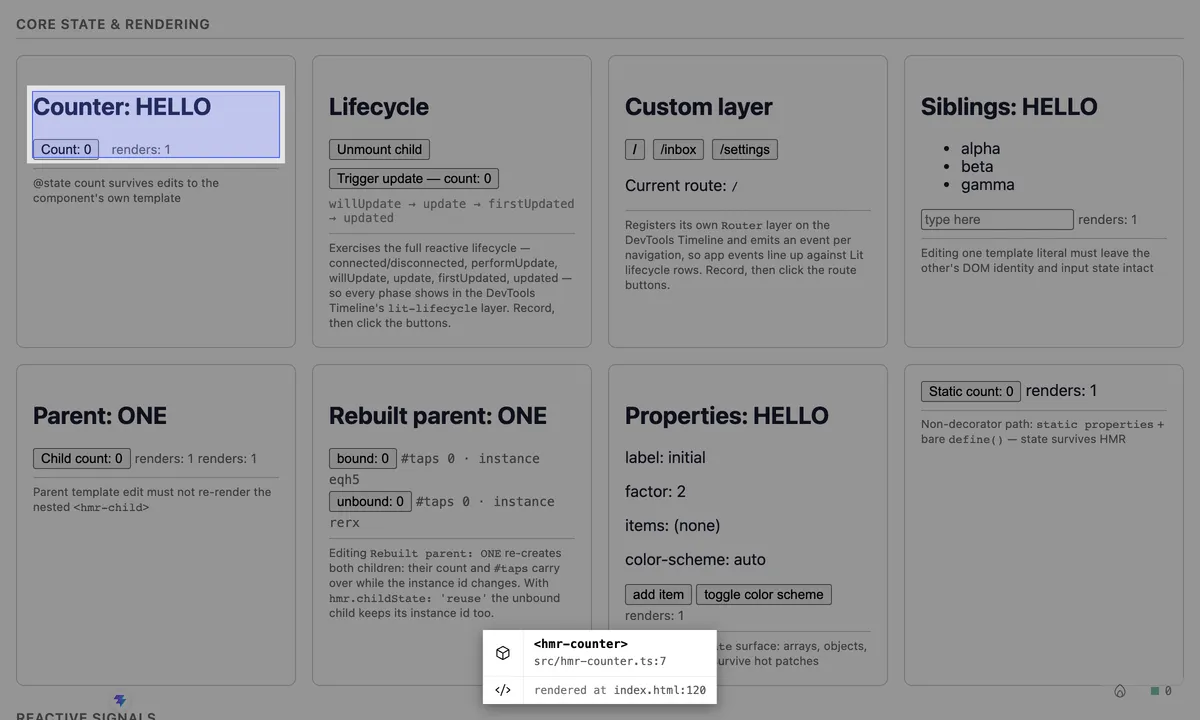The width and height of the screenshot is (1200, 720).
Task: Click the Vite lightning bolt icon
Action: [121, 701]
